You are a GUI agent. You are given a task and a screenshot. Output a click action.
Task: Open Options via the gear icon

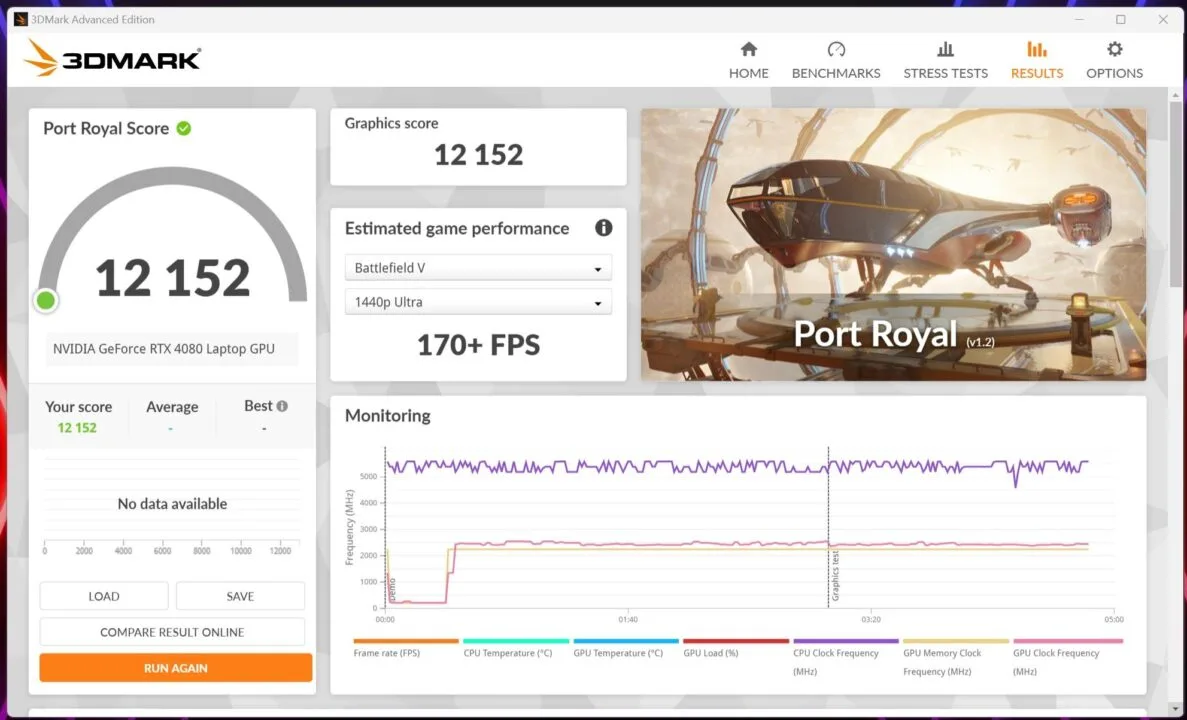point(1114,50)
